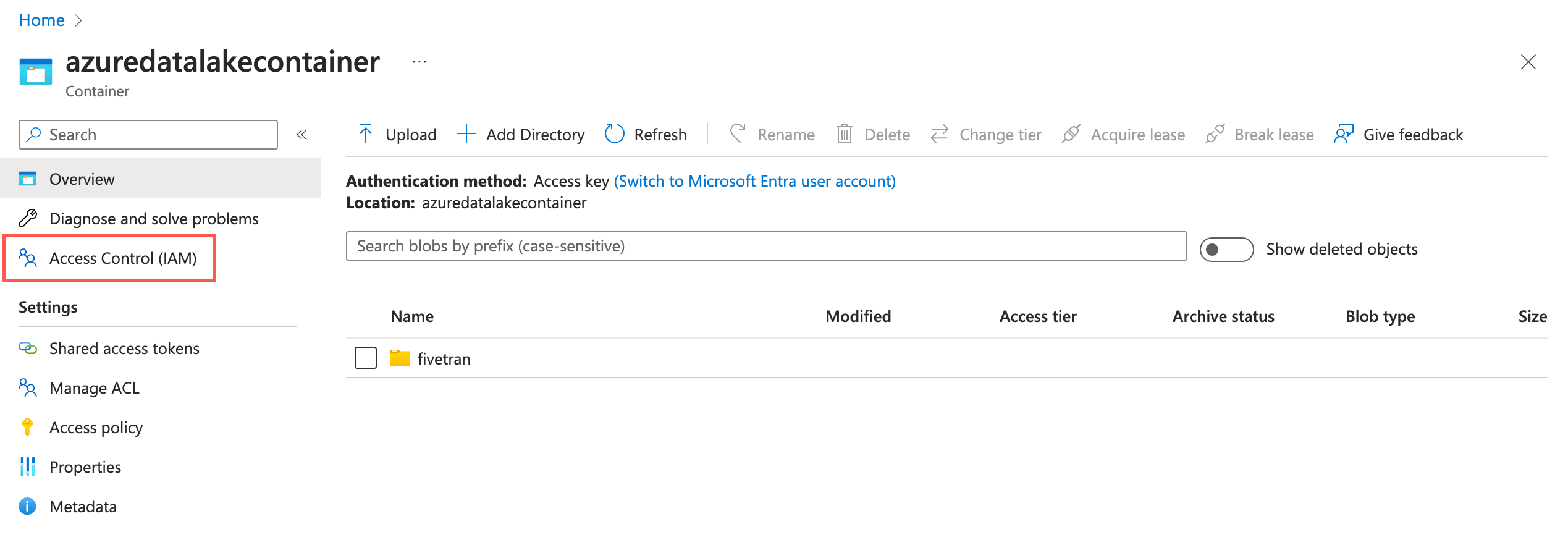Sort by the Access tier column header
The image size is (1568, 545).
coord(1038,316)
